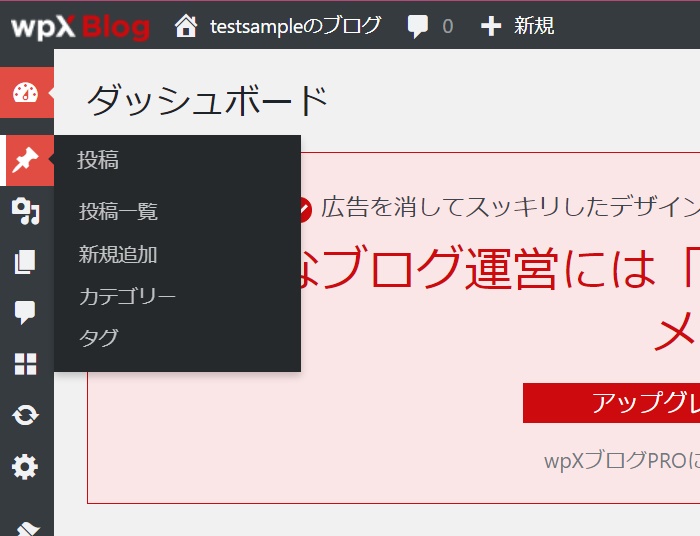Click the wpX Blog logo
700x536 pixels.
click(80, 26)
